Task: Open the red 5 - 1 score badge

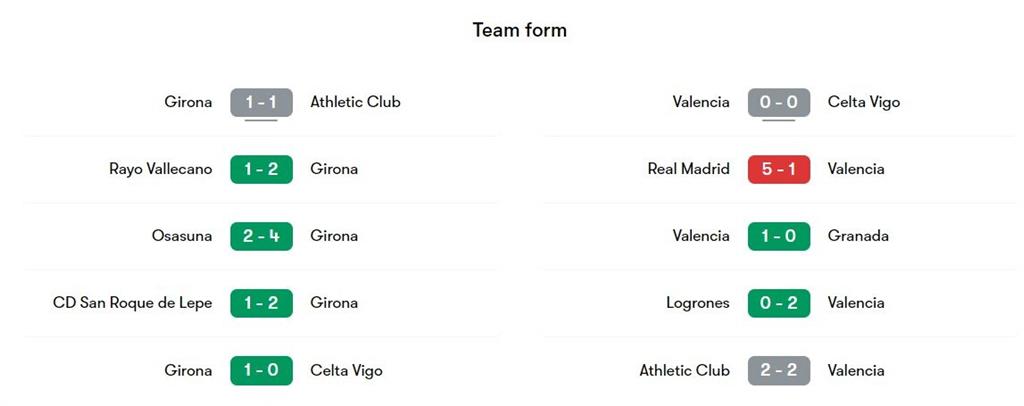Action: [778, 169]
